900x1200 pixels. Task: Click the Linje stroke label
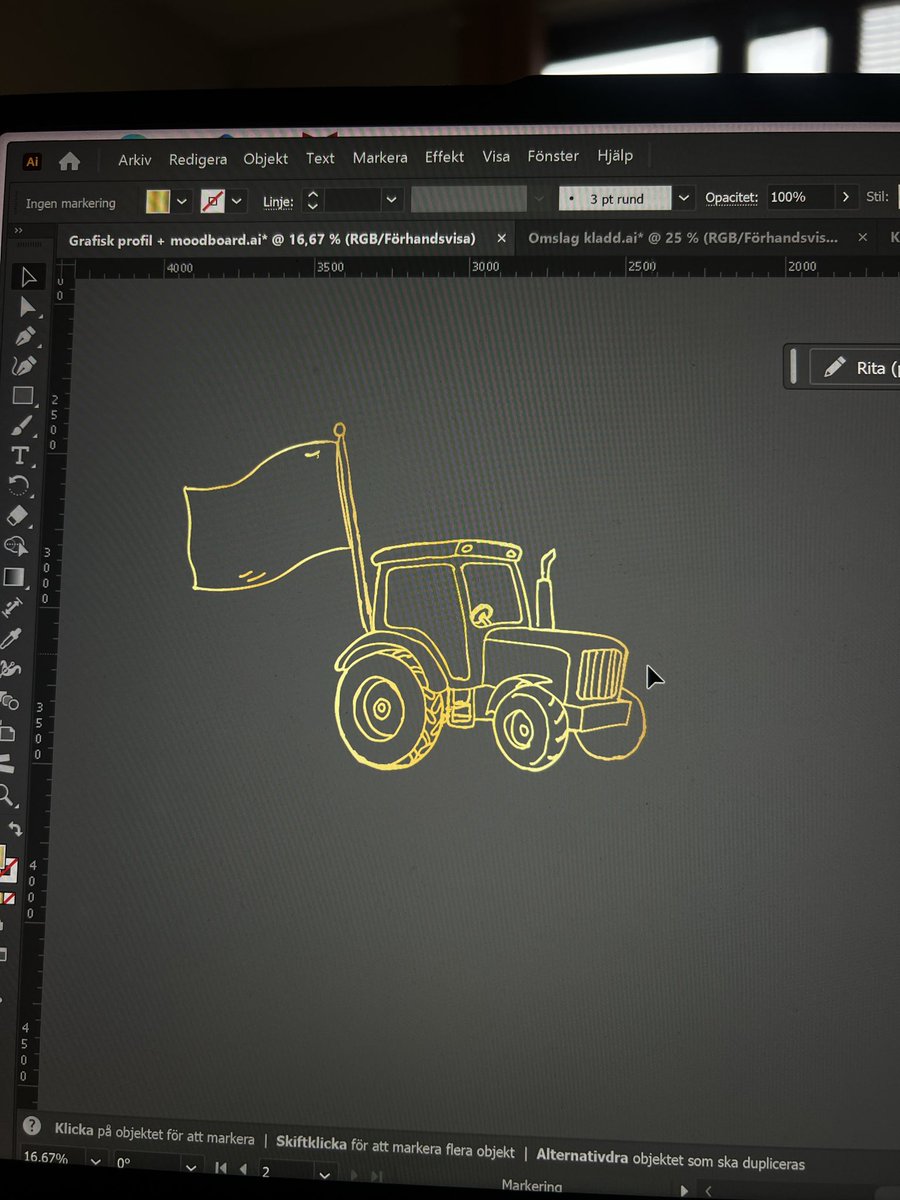pyautogui.click(x=278, y=201)
